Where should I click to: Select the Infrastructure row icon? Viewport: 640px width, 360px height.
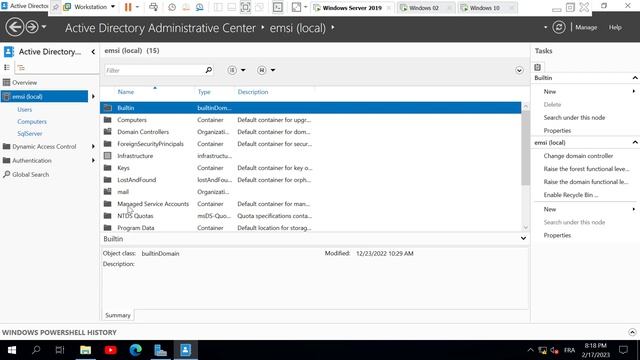[107, 156]
